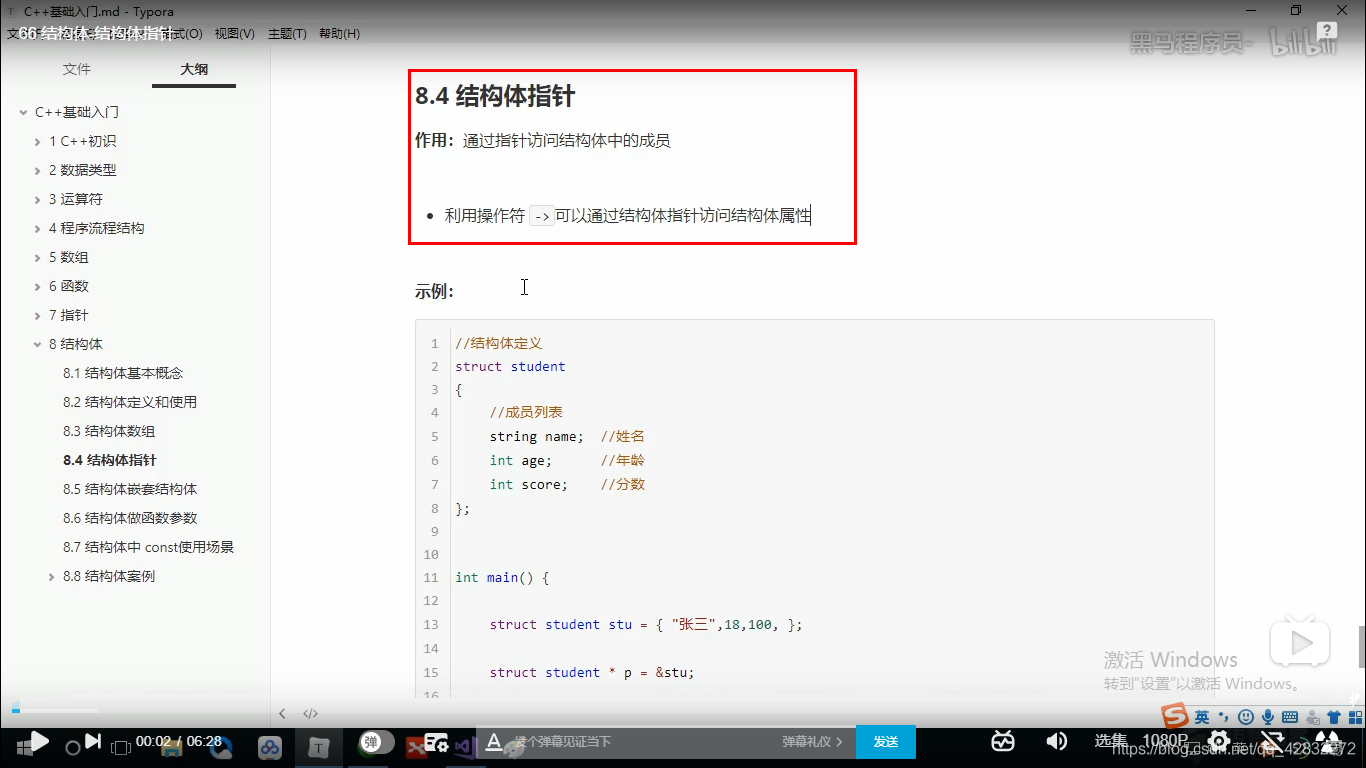Click the 发送 send button
This screenshot has height=768, width=1366.
click(886, 742)
